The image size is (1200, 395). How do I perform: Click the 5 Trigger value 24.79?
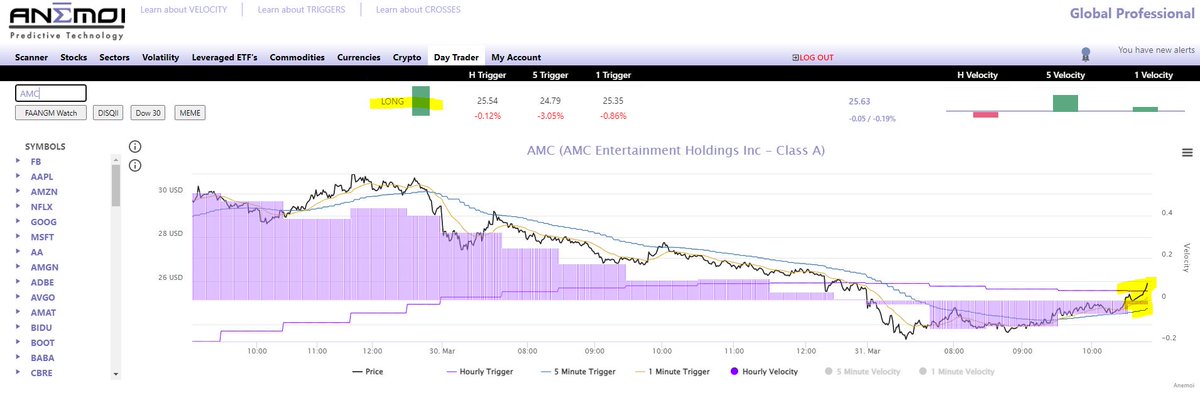pos(550,101)
